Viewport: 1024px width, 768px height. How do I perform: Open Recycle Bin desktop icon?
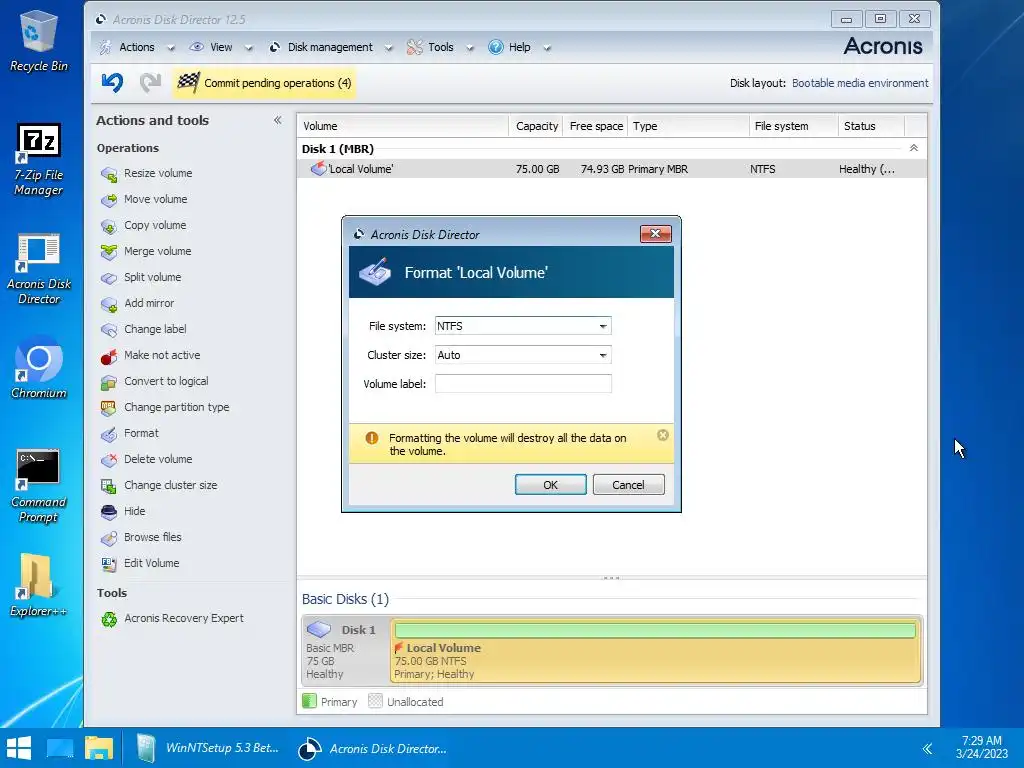(x=39, y=40)
